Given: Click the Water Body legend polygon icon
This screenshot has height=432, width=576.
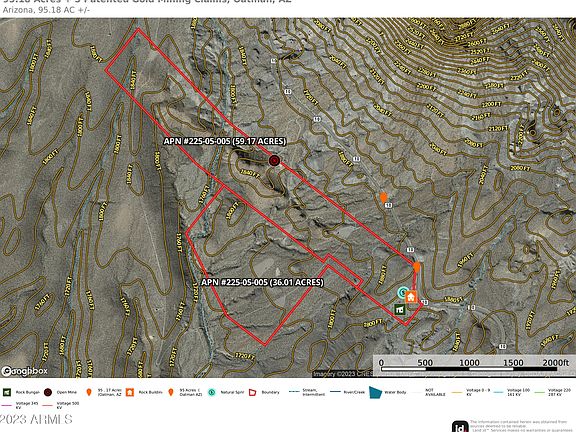Looking at the screenshot, I should click(375, 392).
